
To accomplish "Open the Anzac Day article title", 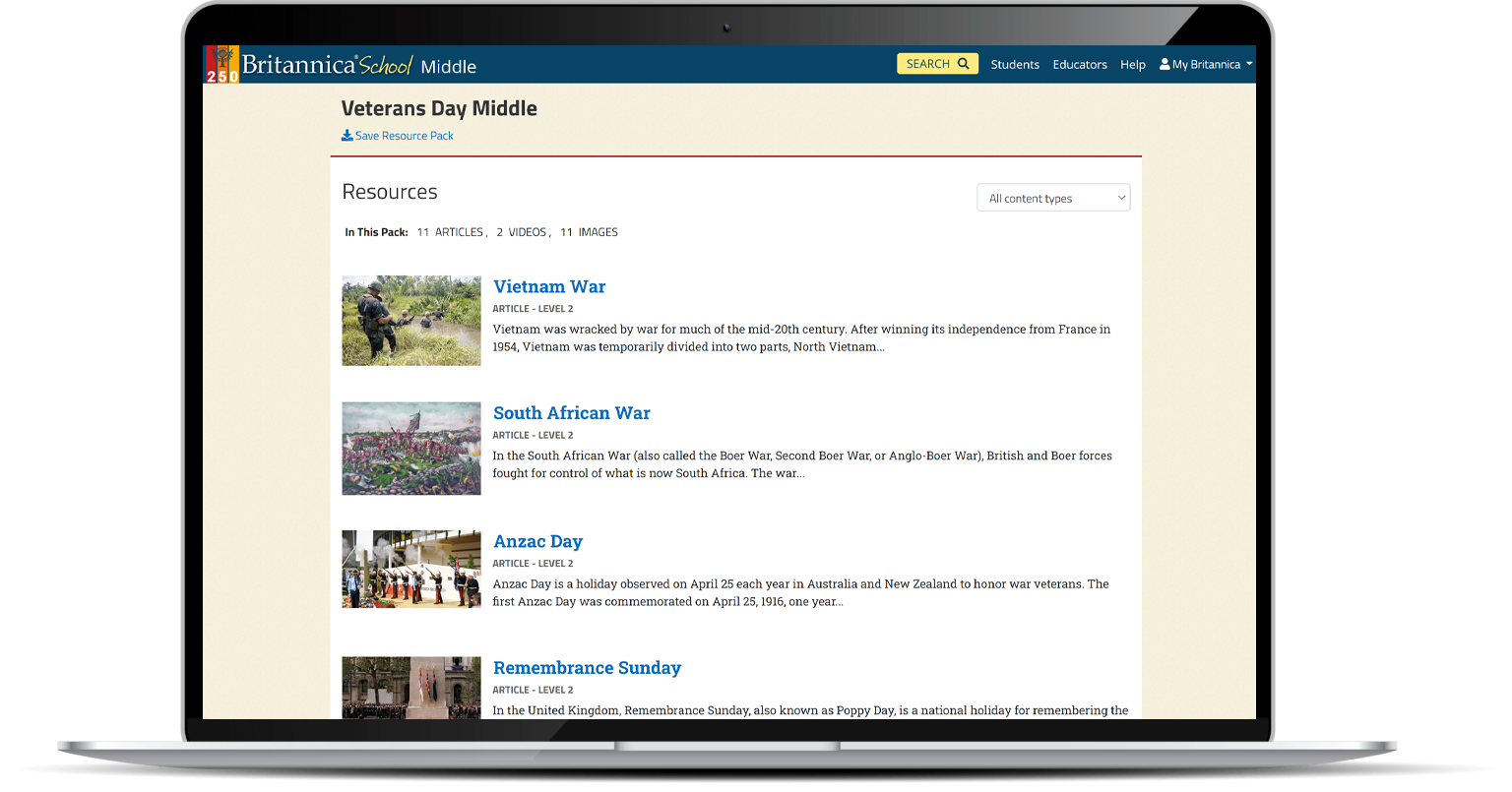I will coord(537,541).
